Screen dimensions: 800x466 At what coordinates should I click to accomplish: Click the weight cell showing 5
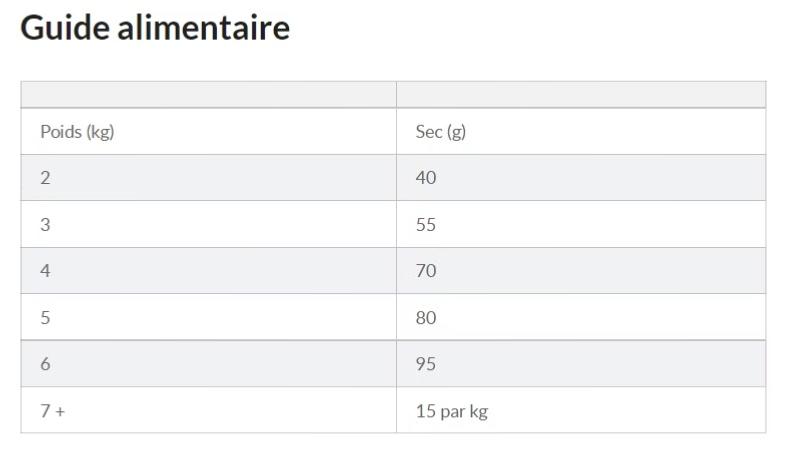[x=45, y=318]
